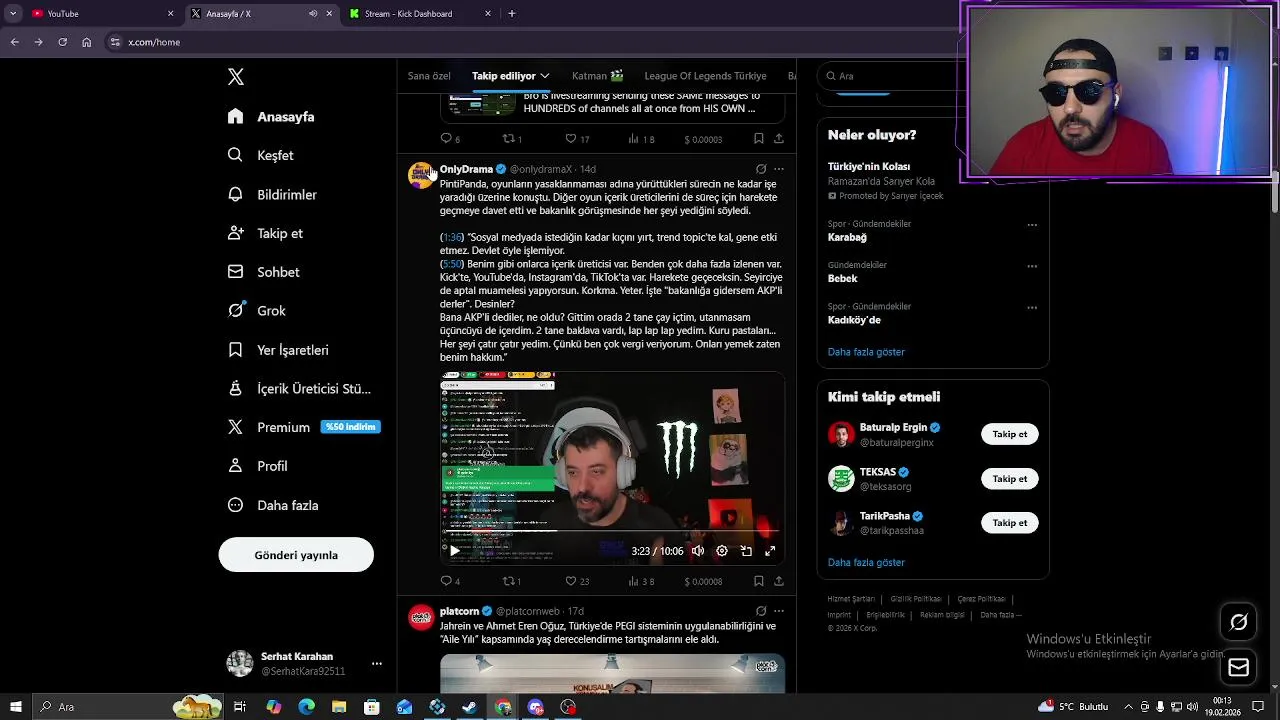Viewport: 1280px width, 720px height.
Task: Switch to the Sana özel tab
Action: 429,76
